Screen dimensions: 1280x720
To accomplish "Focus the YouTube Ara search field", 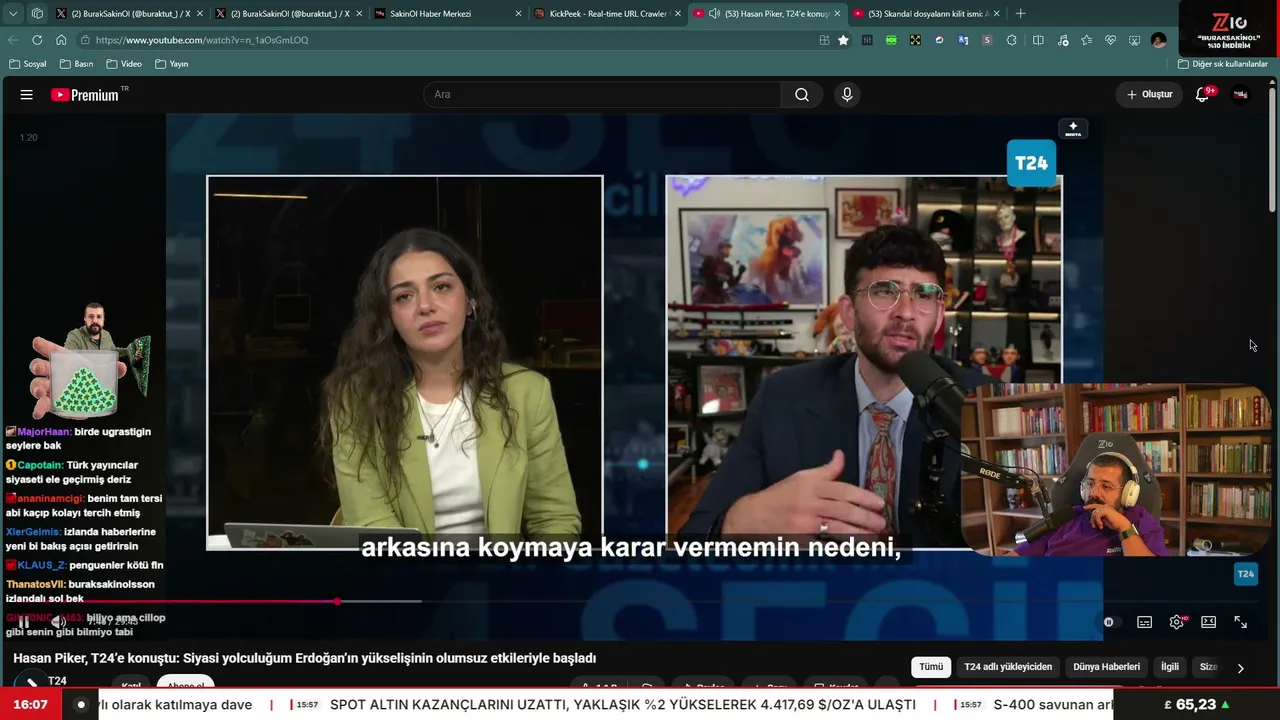I will [x=602, y=95].
